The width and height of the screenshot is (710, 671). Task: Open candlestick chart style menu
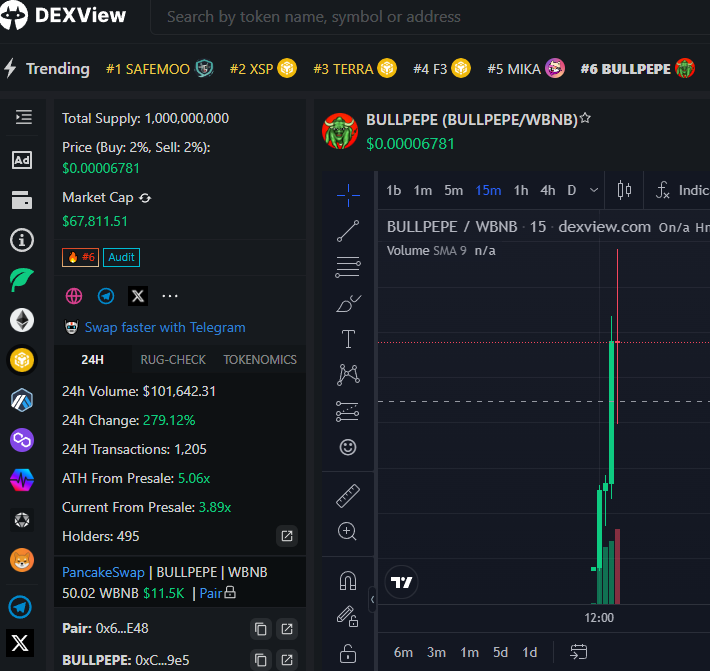(x=624, y=190)
